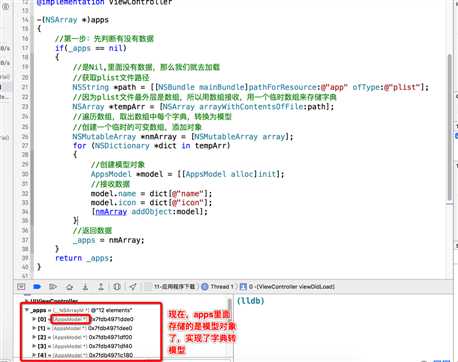Click the green comment on line 16
Image resolution: width=458 pixels, height=362 pixels.
[104, 38]
